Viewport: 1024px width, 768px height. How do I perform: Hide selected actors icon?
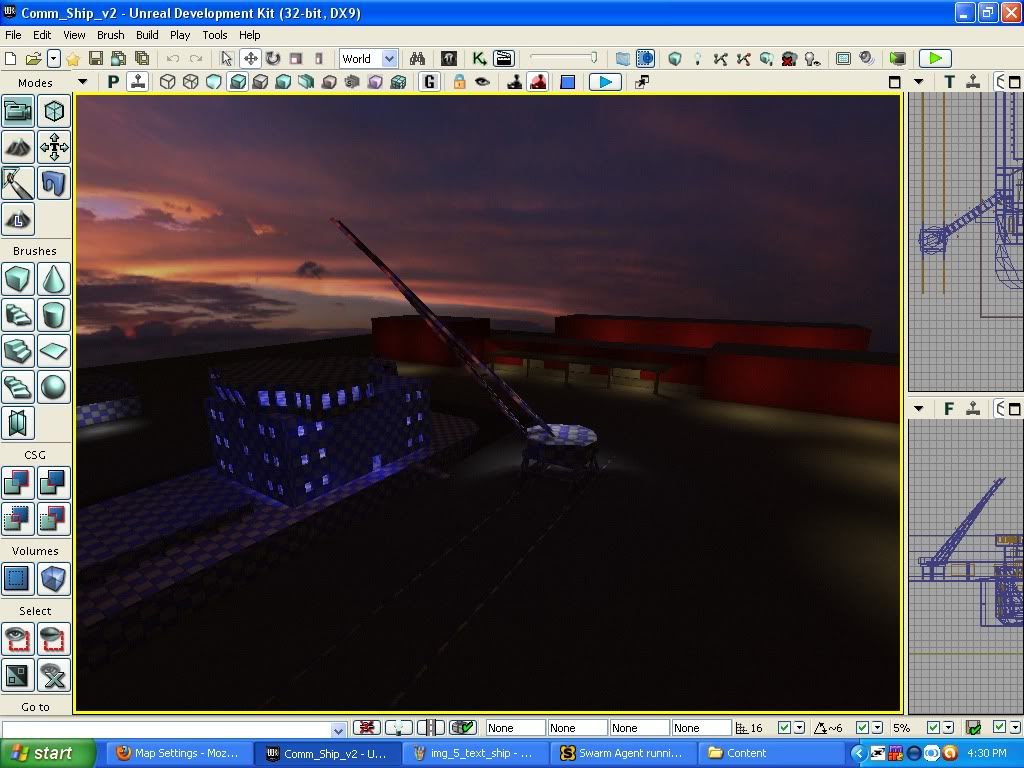pos(54,639)
